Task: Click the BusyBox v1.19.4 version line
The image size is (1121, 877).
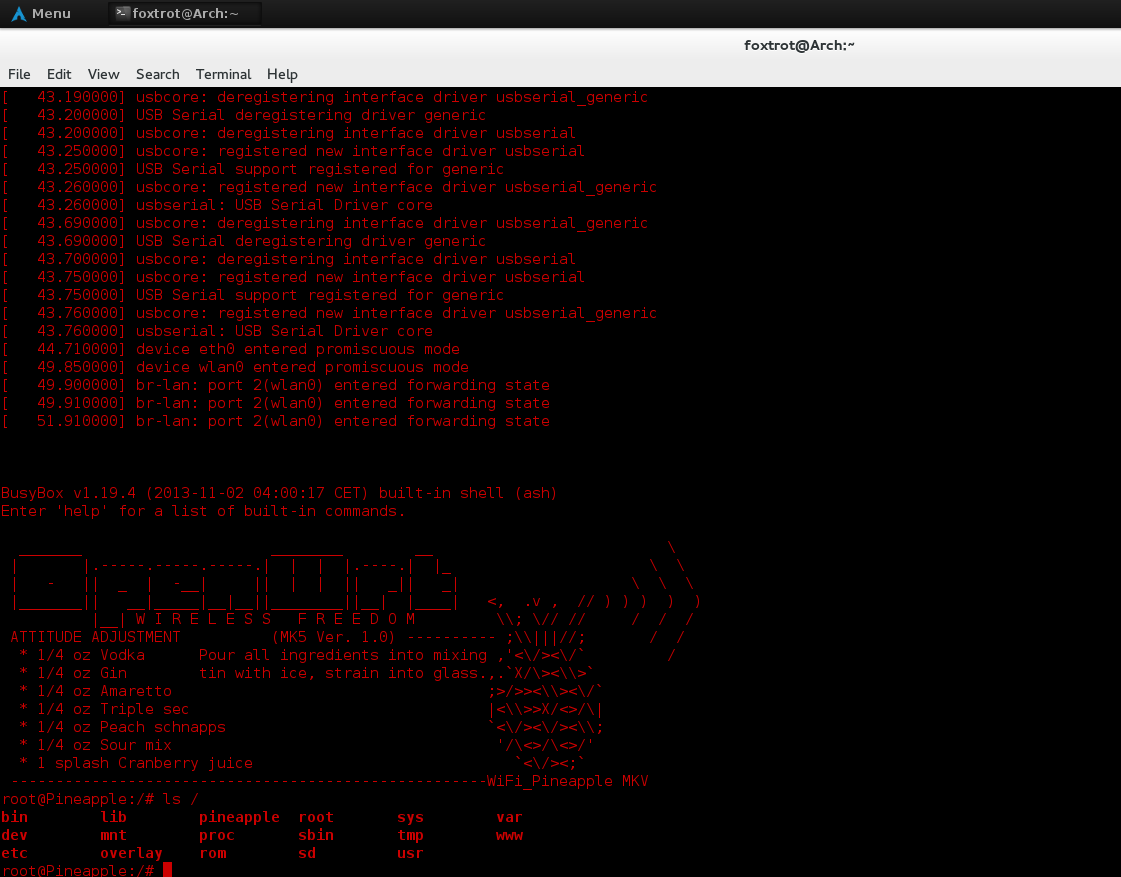Action: pyautogui.click(x=279, y=493)
